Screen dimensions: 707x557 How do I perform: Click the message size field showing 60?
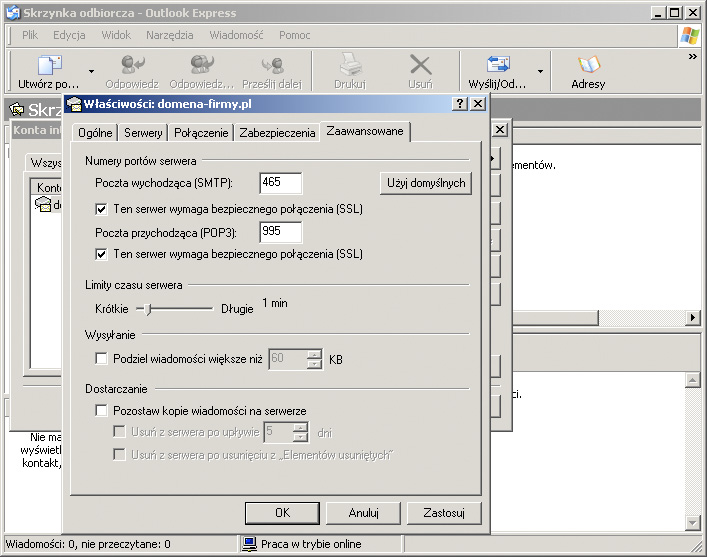(x=288, y=359)
